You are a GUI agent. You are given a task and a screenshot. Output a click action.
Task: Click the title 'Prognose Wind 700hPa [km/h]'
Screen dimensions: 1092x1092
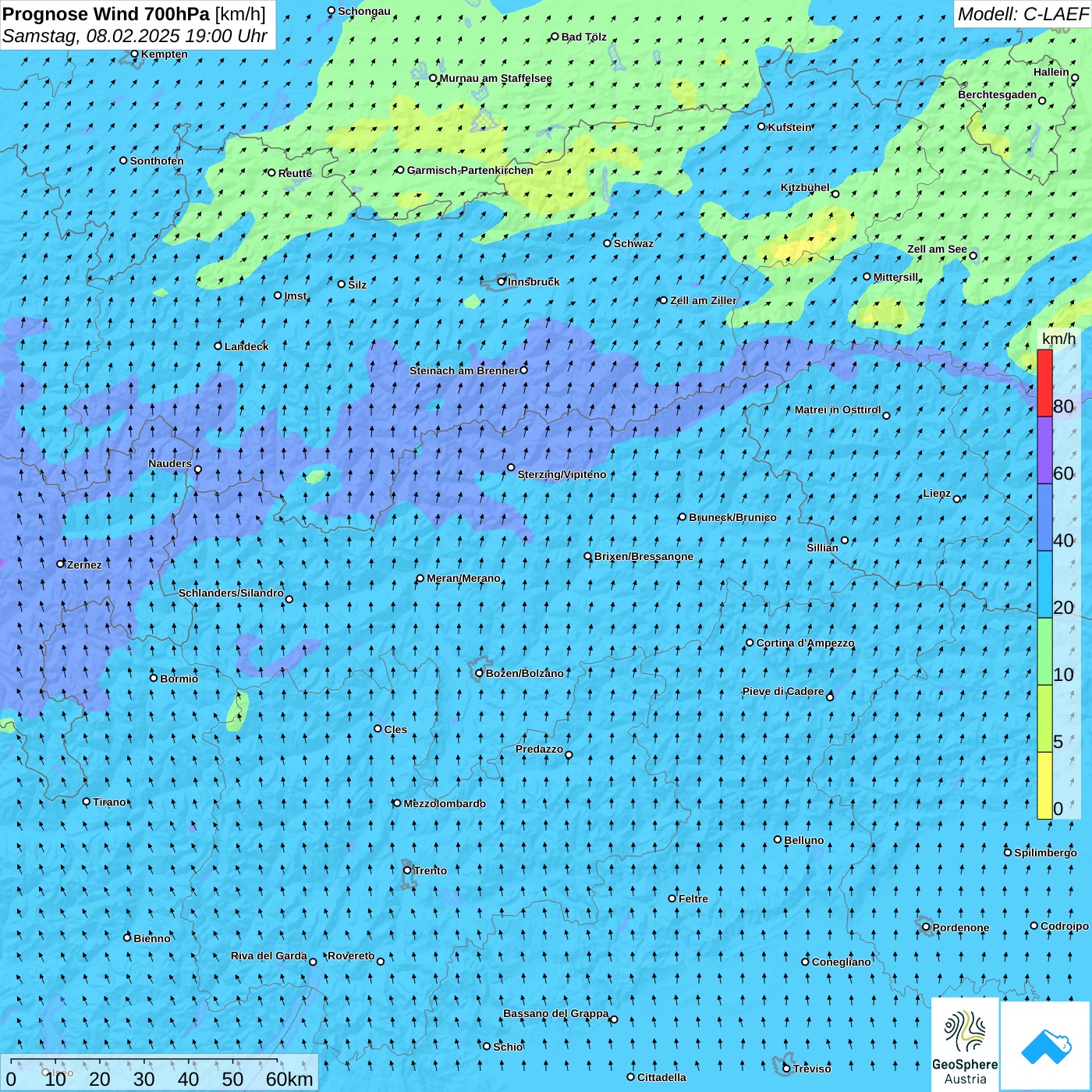point(134,13)
